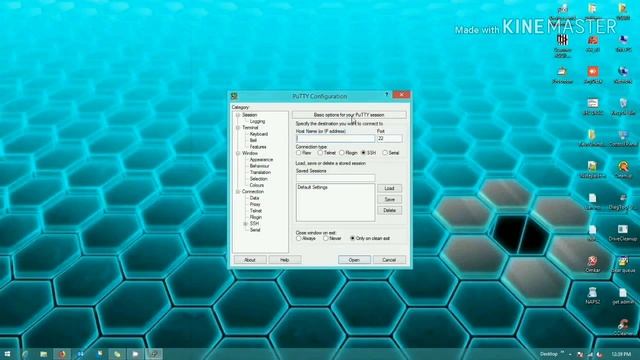The width and height of the screenshot is (640, 360).
Task: Select the 'clear queue' desktop icon
Action: pos(622,264)
